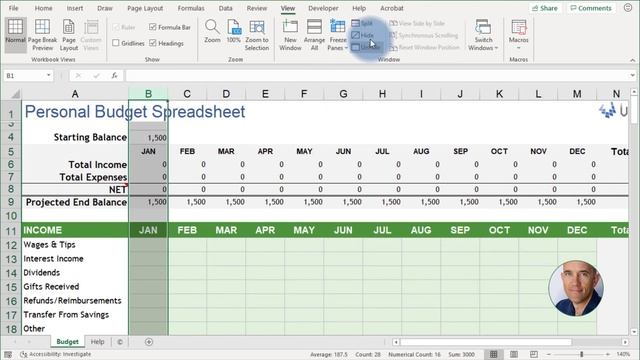Open a New Window
640x360 pixels.
pyautogui.click(x=290, y=35)
